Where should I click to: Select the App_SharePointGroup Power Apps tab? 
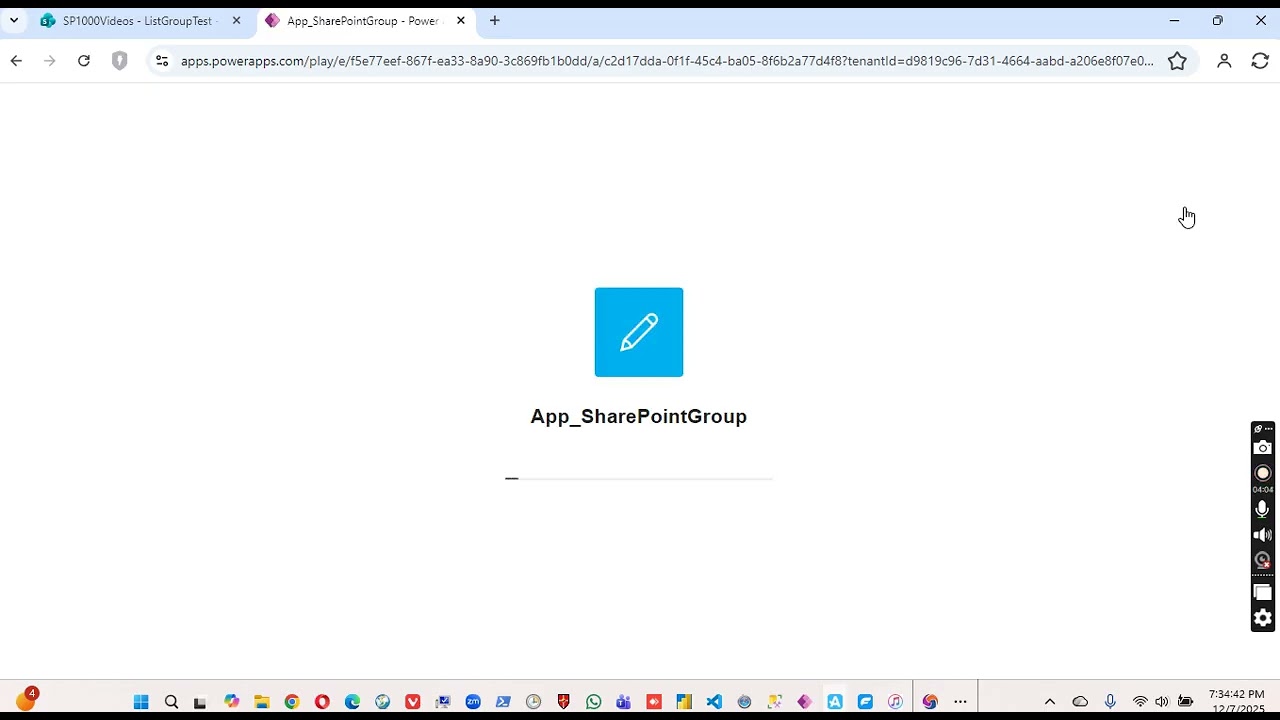click(x=364, y=21)
